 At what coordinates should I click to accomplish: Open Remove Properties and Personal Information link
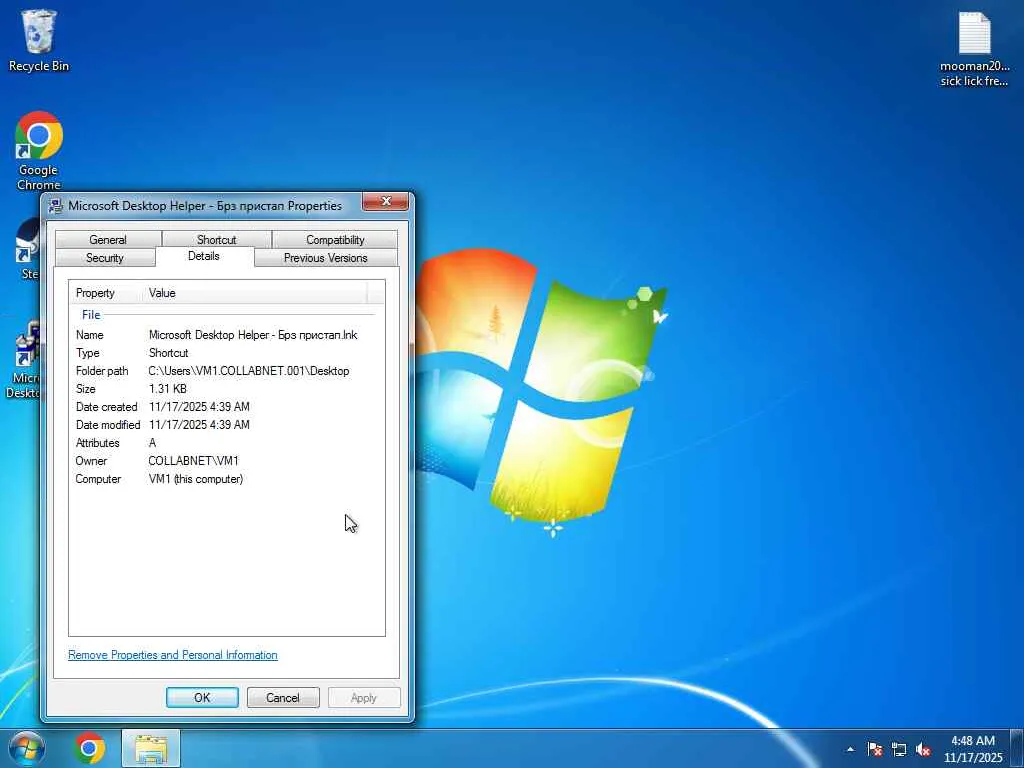pos(173,655)
